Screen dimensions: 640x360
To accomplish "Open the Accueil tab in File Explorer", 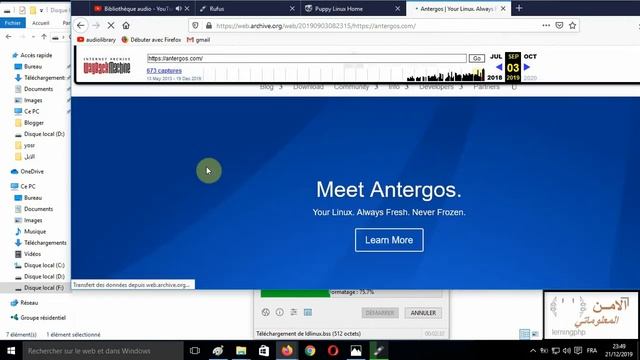I will [41, 23].
